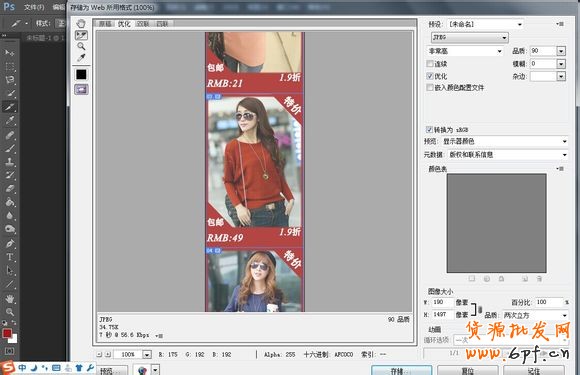This screenshot has width=580, height=375.
Task: Uncheck the 优化 optimized checkbox
Action: click(x=430, y=76)
